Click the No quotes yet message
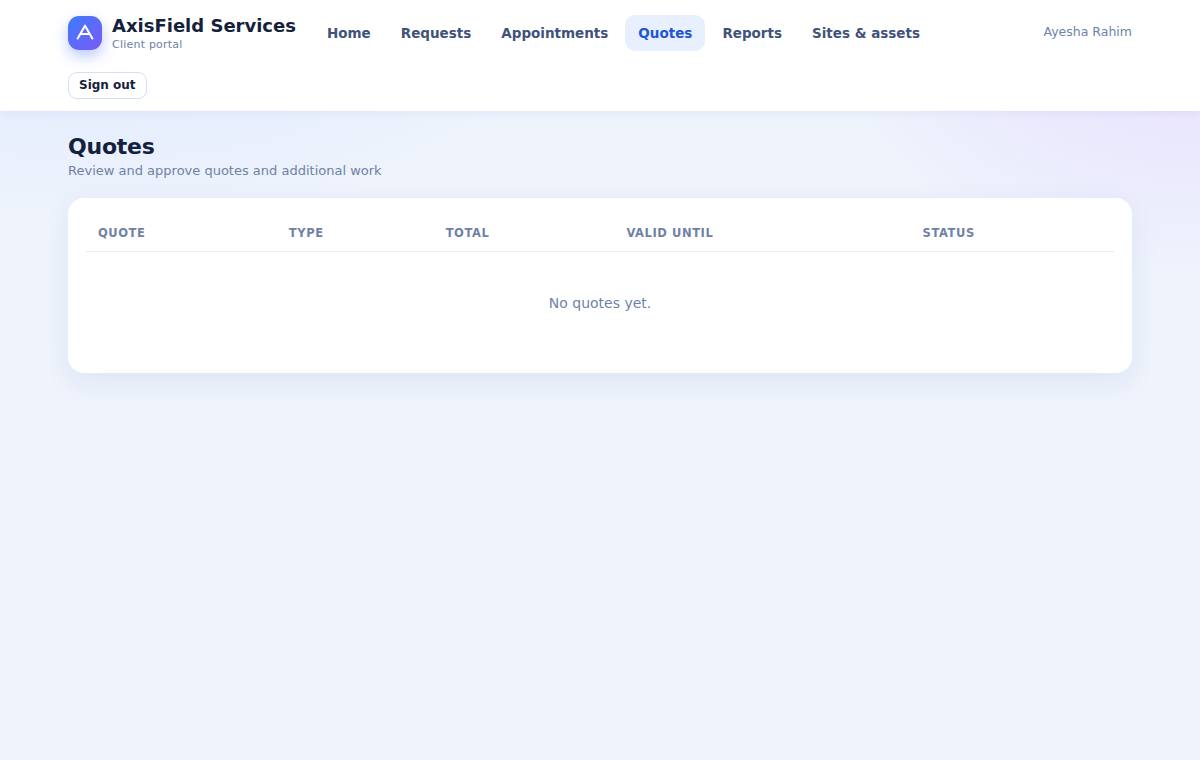Viewport: 1200px width, 760px height. [x=600, y=303]
